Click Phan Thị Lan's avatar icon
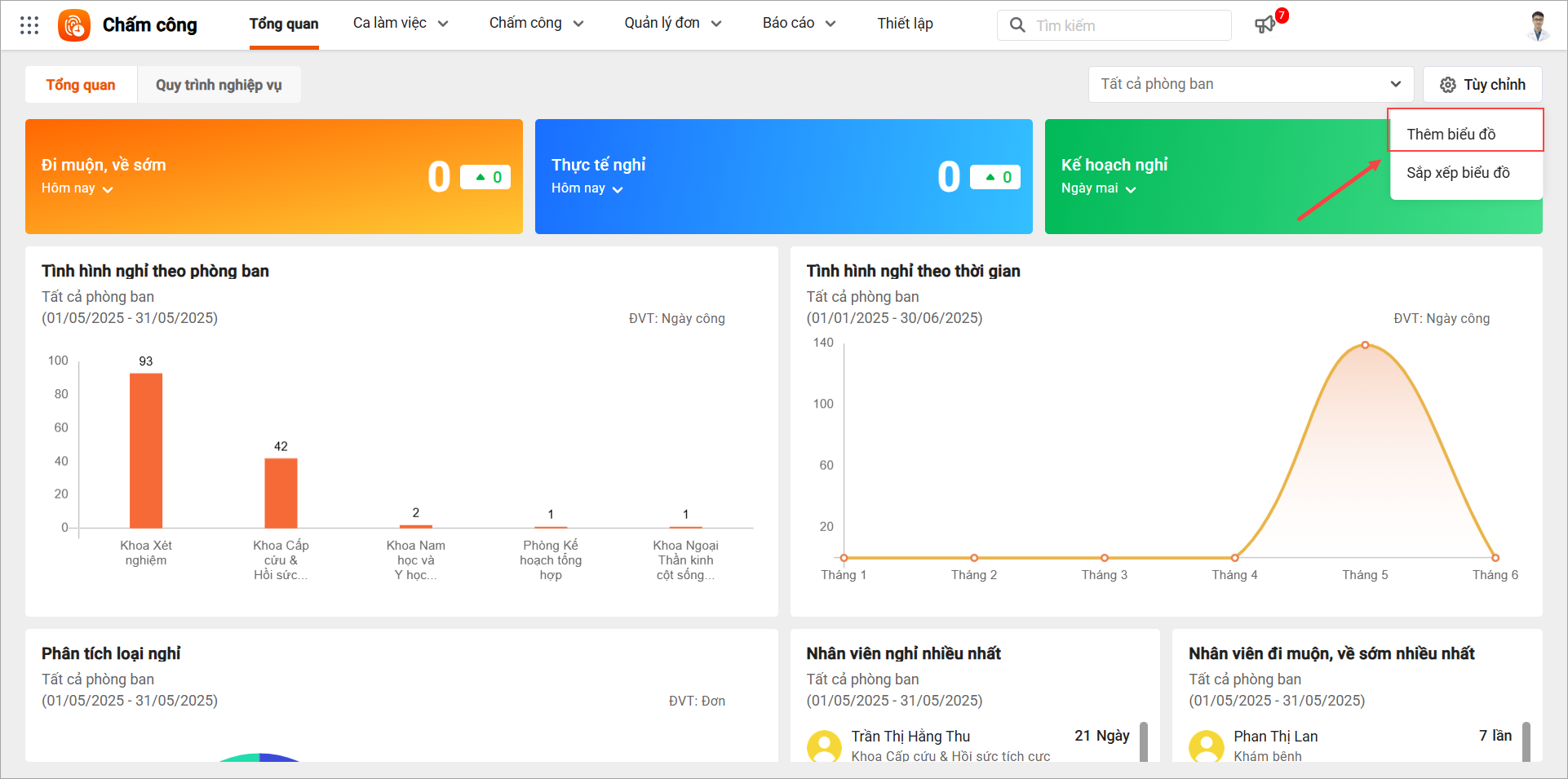The image size is (1568, 779). pos(1206,746)
